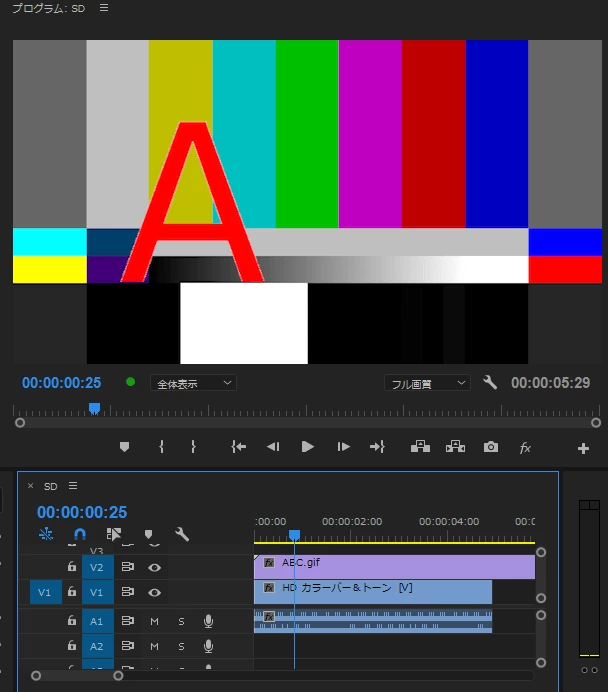Target the A2 track

tap(97, 647)
